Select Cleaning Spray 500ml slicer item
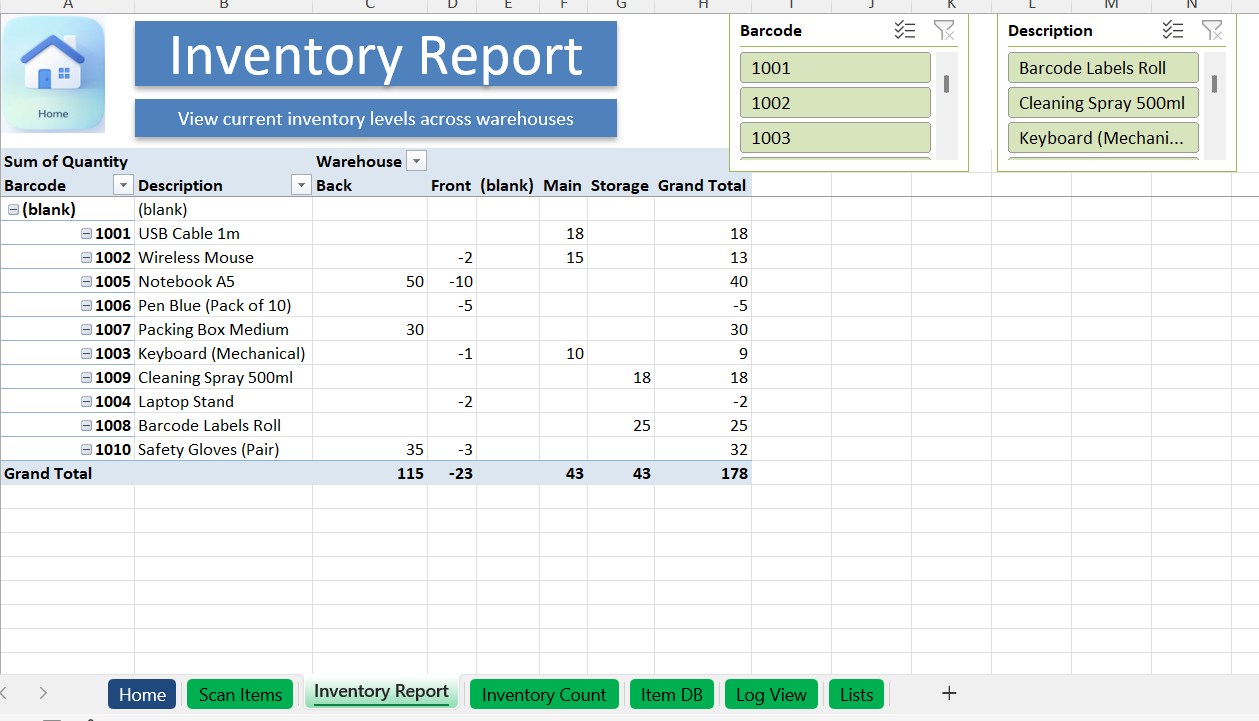Viewport: 1259px width, 721px height. coord(1102,103)
